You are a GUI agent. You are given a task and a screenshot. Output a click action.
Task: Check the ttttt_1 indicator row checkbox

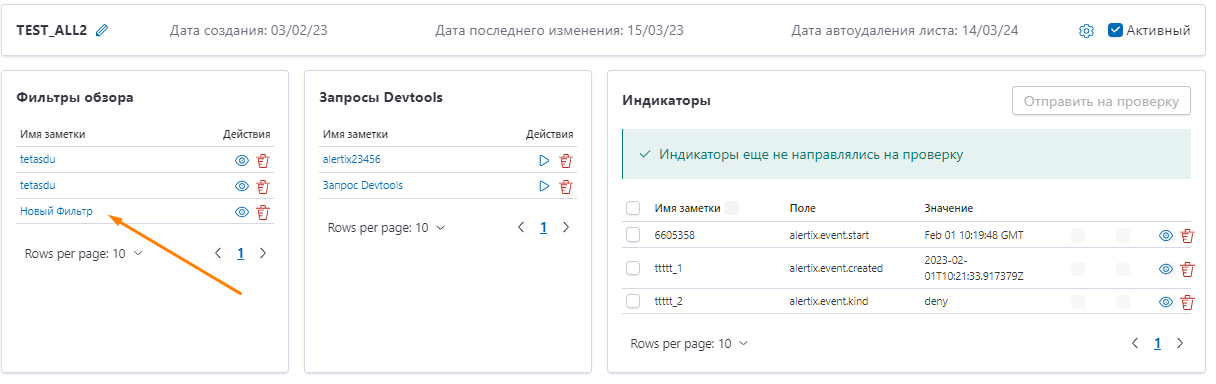633,268
